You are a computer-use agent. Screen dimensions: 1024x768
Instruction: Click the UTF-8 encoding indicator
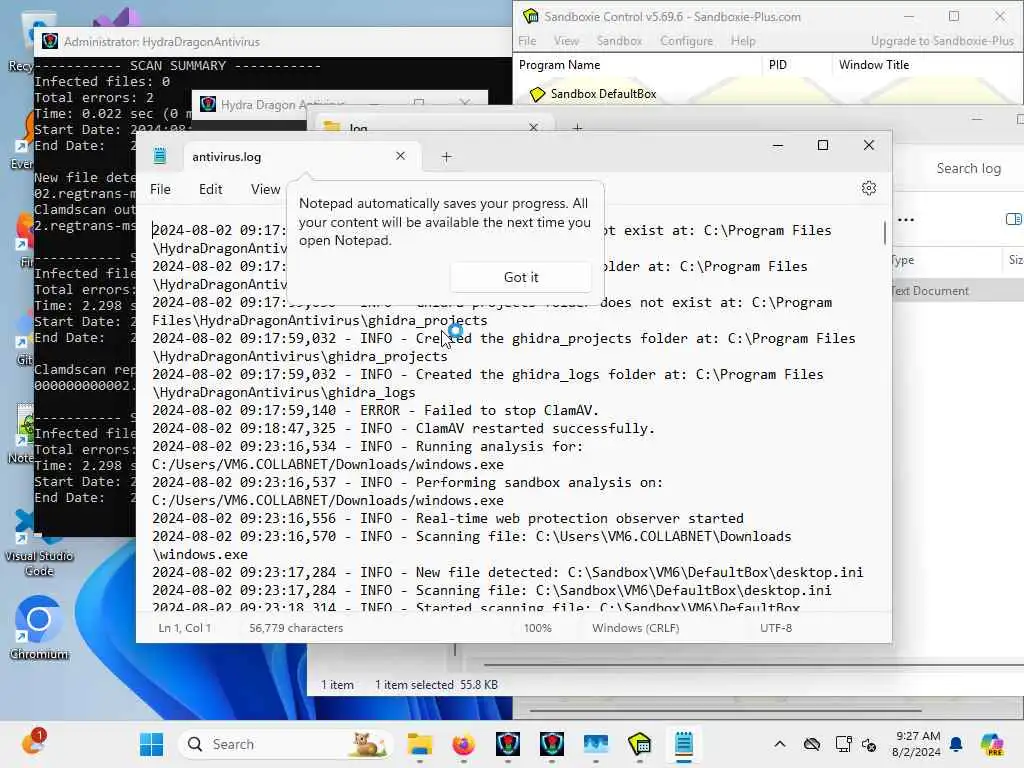[x=776, y=628]
